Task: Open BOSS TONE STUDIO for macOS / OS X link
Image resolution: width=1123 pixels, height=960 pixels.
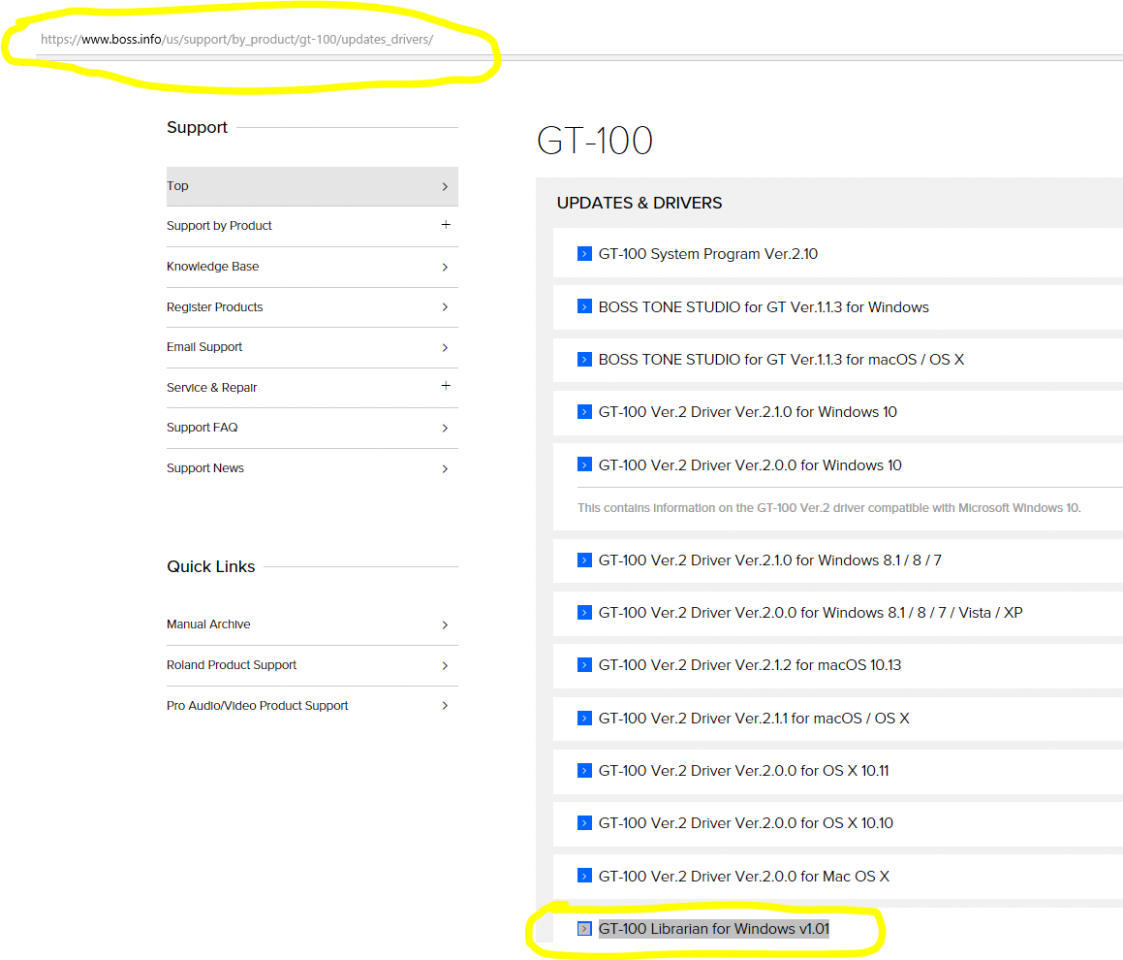Action: 781,359
